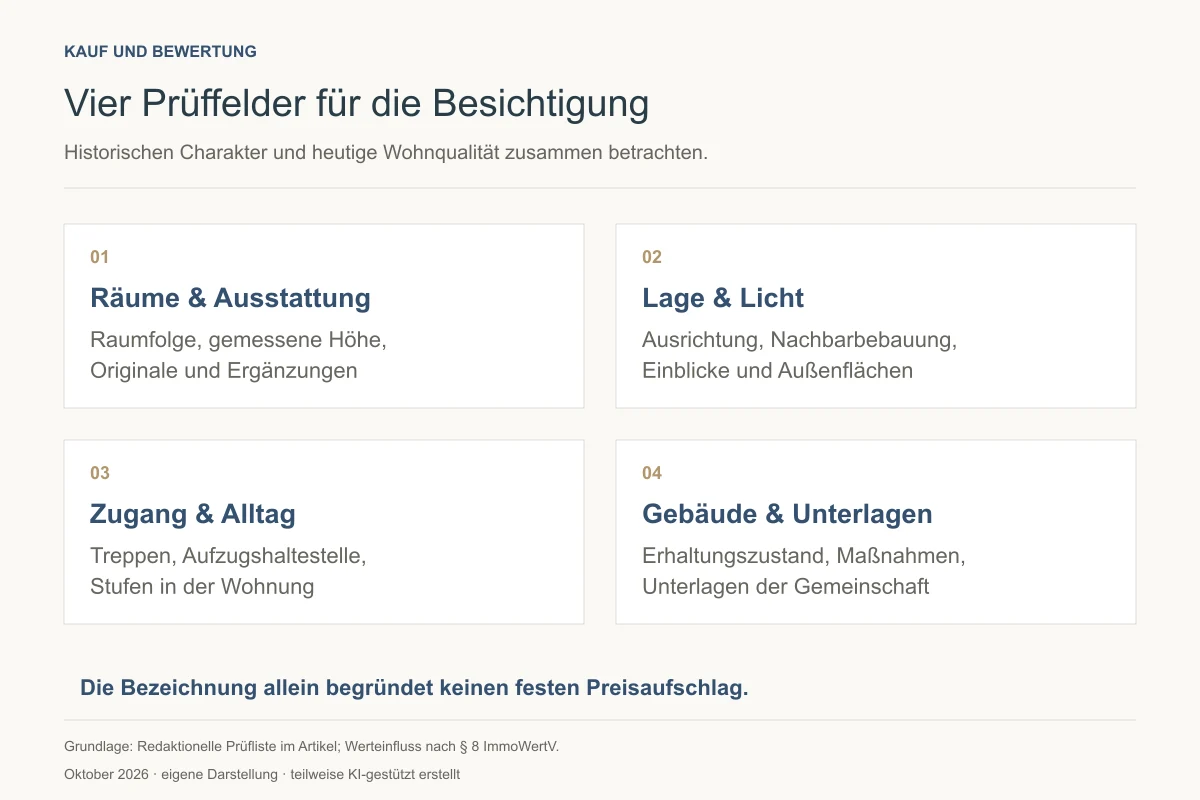Select the 'Zugang & Alltag' heading
Screen dimensions: 1200x800
193,514
